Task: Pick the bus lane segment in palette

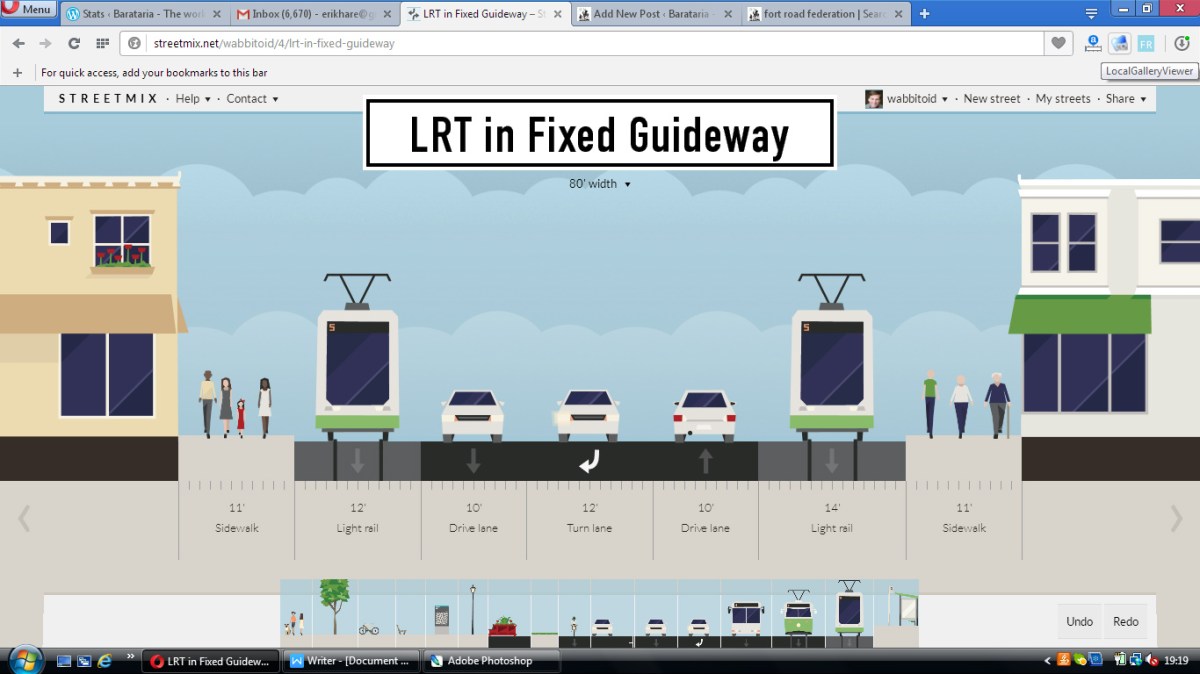Action: (746, 618)
